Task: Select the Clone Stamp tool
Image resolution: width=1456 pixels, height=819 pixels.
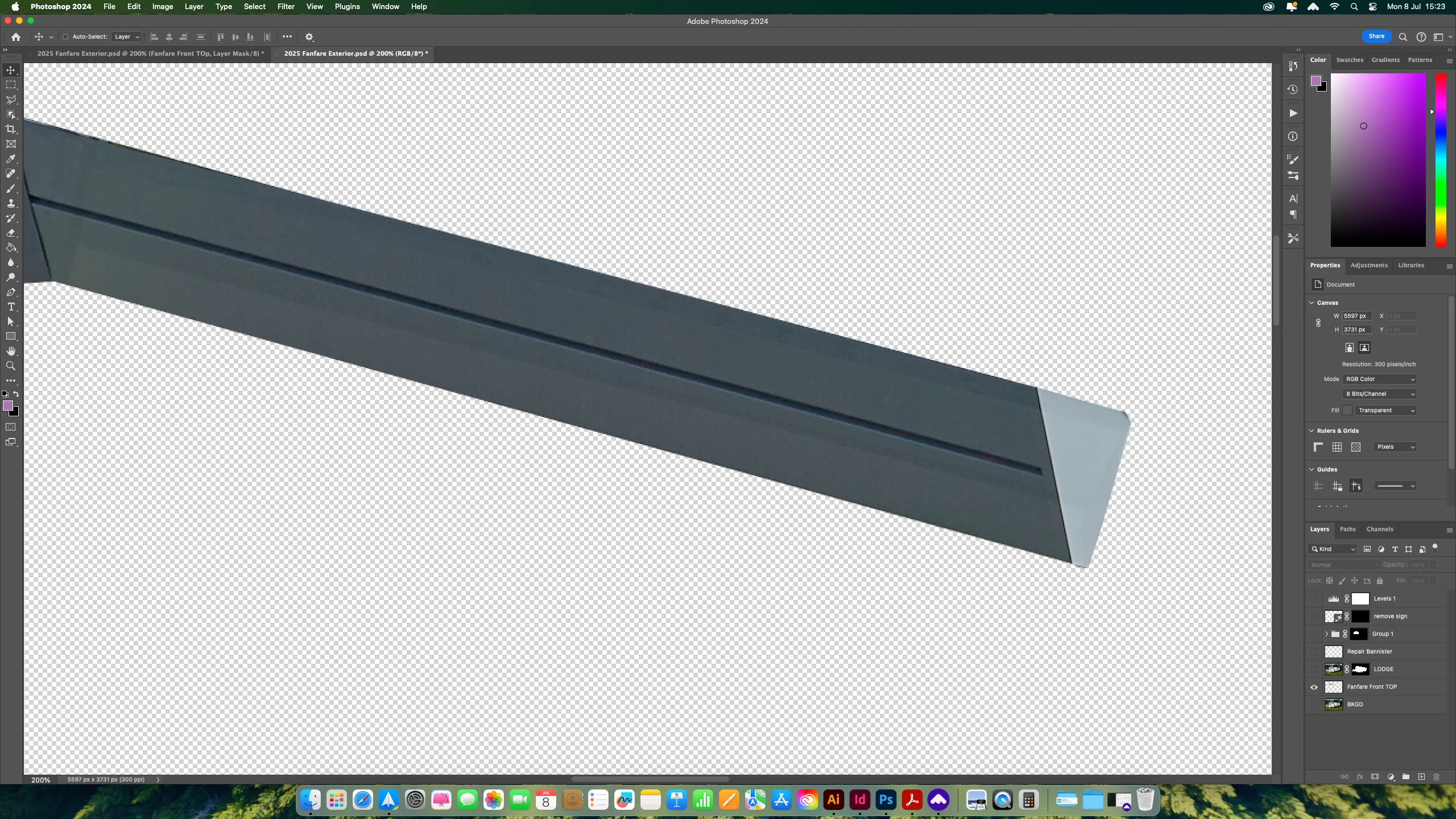Action: tap(11, 204)
